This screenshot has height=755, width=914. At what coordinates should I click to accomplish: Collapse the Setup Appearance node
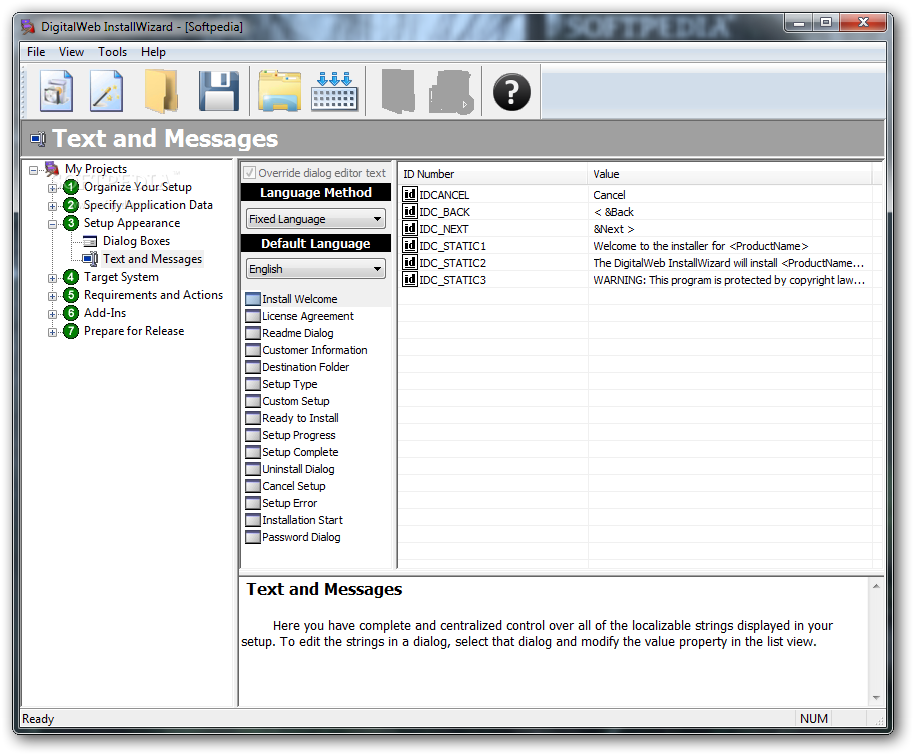click(52, 224)
